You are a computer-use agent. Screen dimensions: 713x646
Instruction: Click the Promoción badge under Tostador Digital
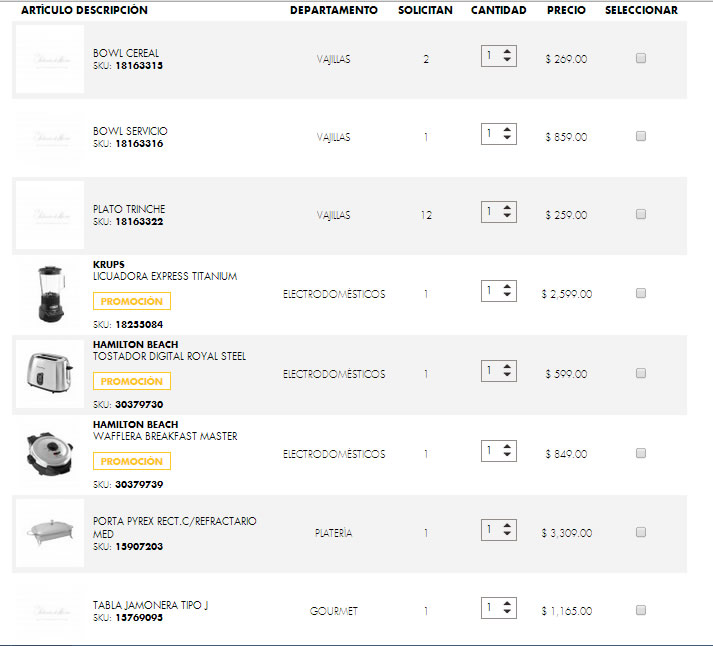click(x=132, y=381)
